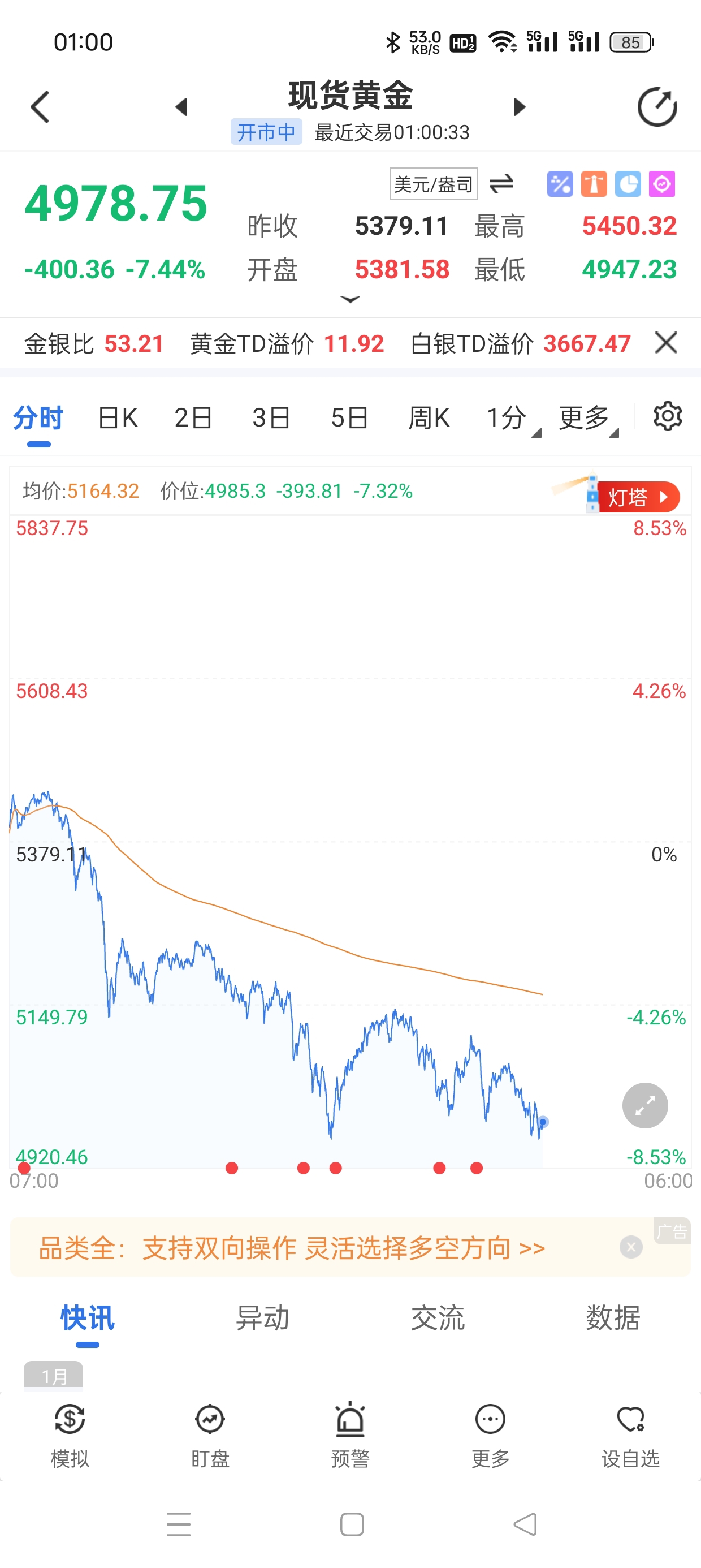This screenshot has width=701, height=1568.
Task: Open the 品类全 advertisement banner link
Action: (292, 1248)
